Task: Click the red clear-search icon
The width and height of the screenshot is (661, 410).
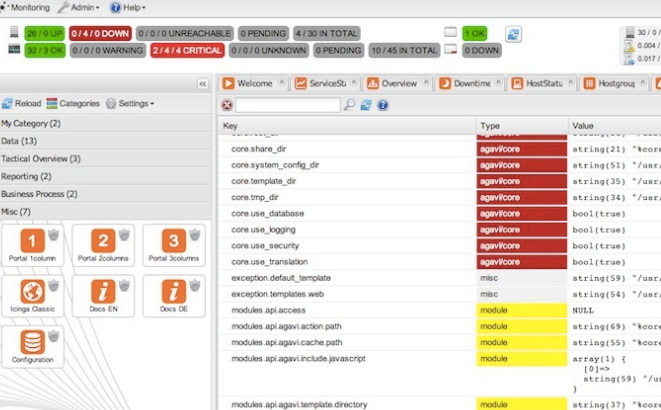Action: [227, 105]
